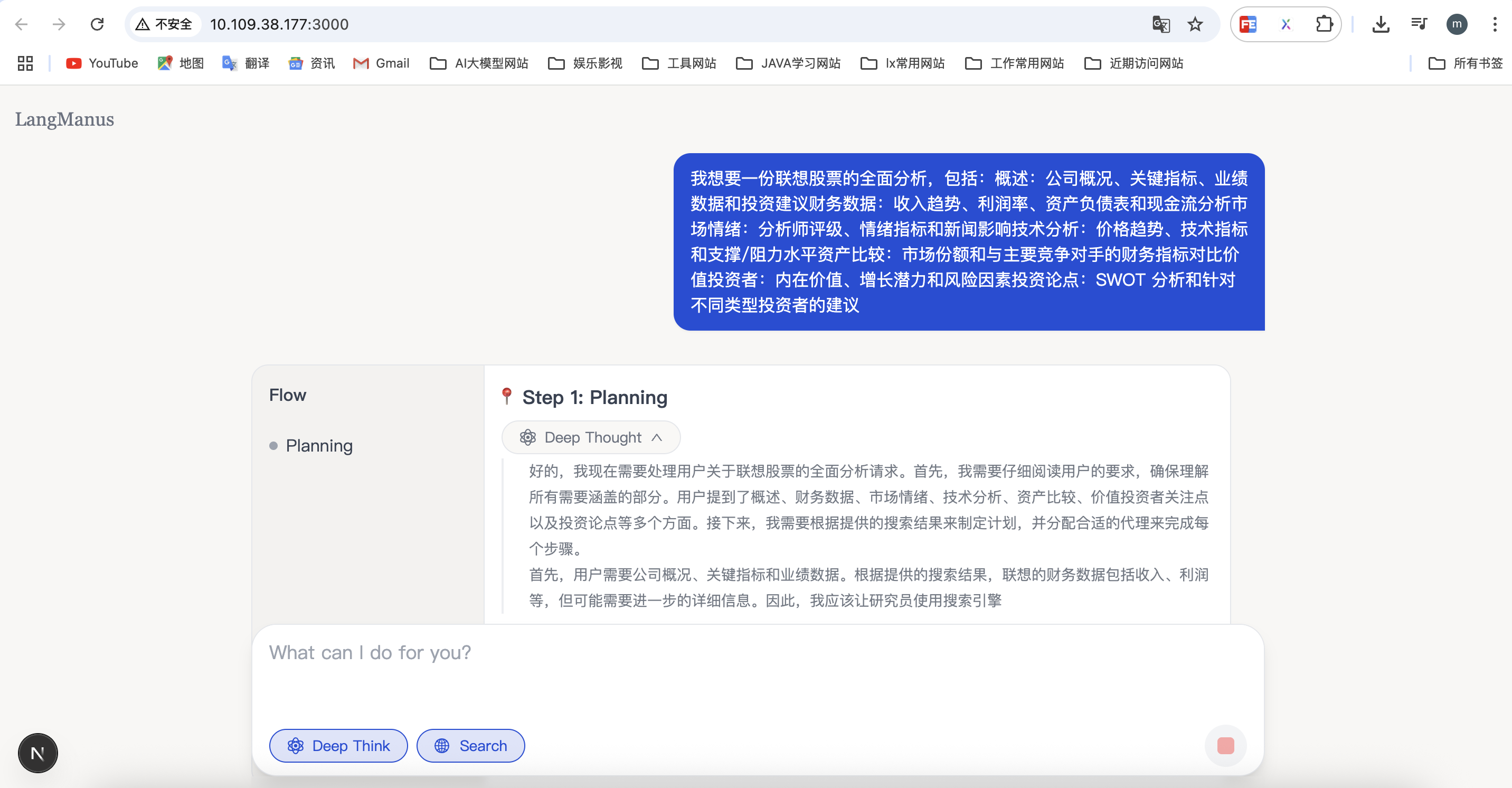Open the Chrome three-dot menu
This screenshot has height=788, width=1512.
tap(1494, 24)
